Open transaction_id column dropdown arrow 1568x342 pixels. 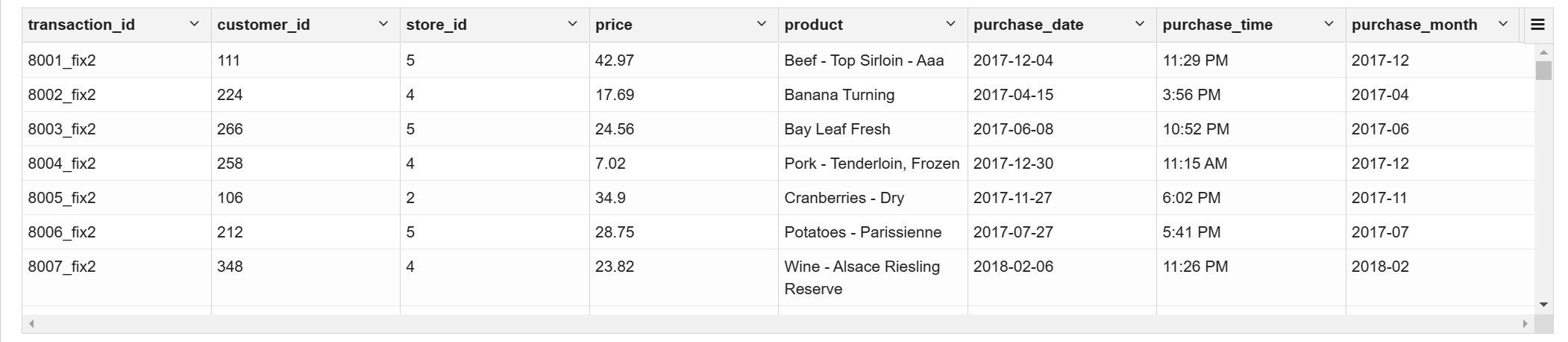pyautogui.click(x=195, y=25)
